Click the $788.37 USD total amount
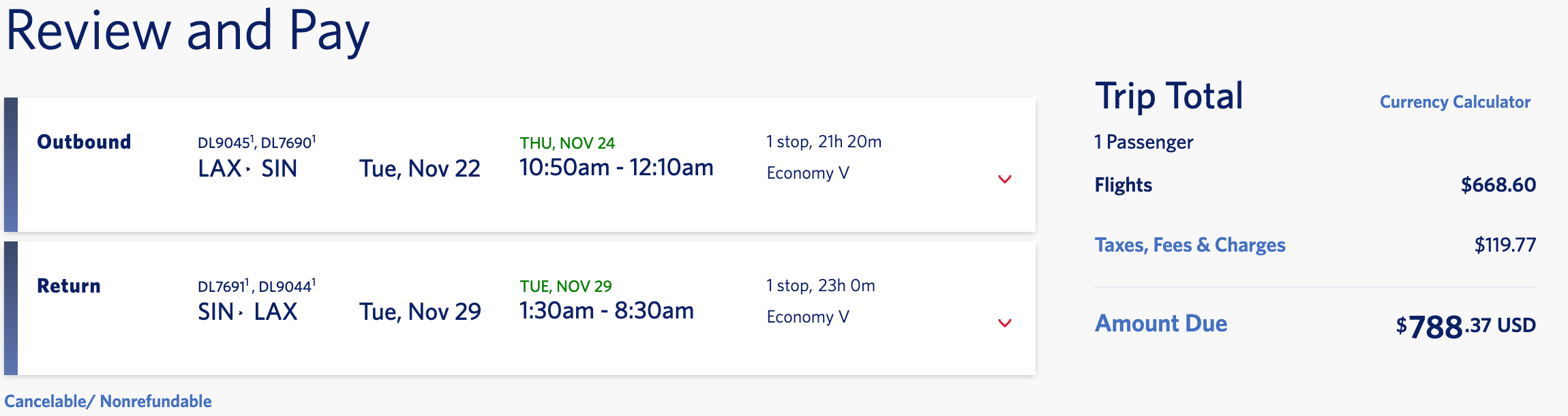The height and width of the screenshot is (416, 1568). pyautogui.click(x=1466, y=326)
